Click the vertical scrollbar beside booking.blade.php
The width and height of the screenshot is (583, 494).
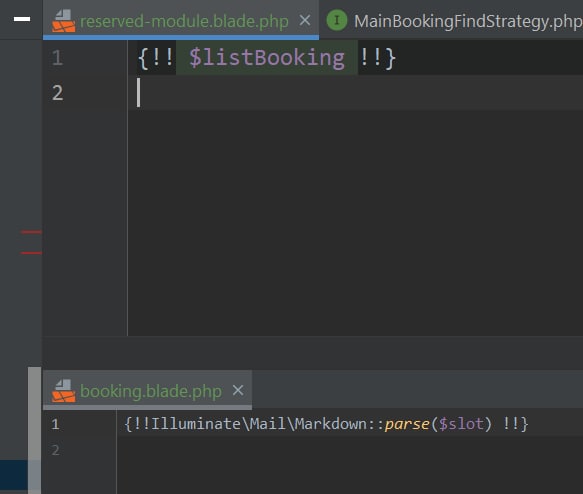35,430
